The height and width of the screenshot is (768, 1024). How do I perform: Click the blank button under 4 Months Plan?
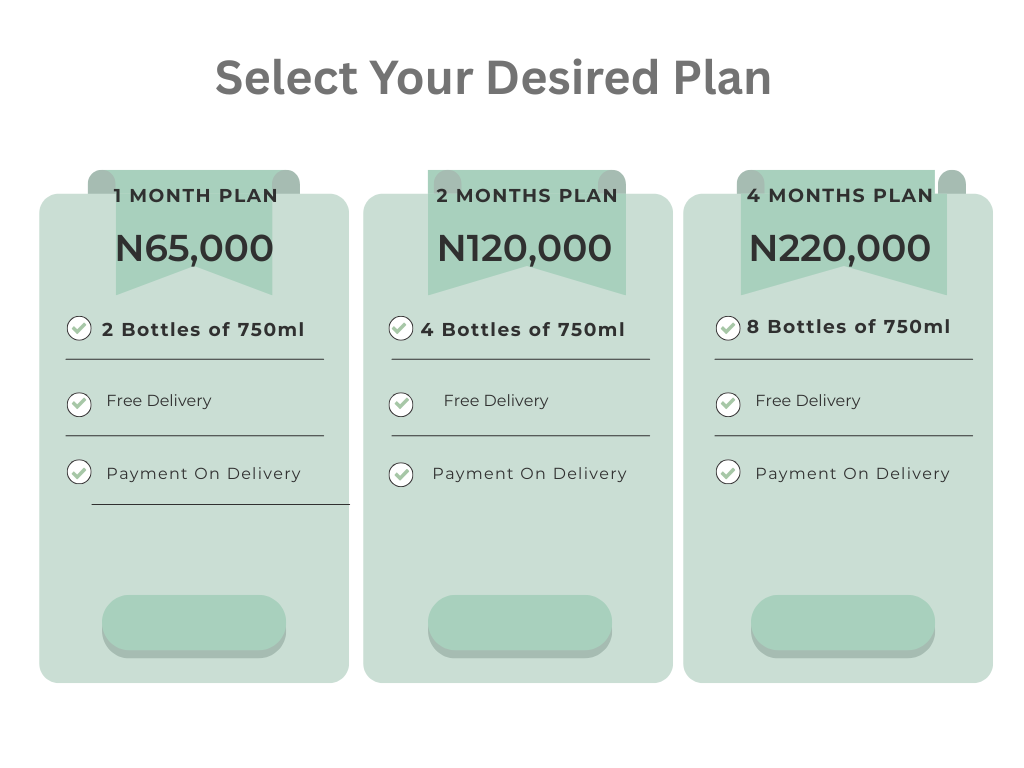pos(842,626)
